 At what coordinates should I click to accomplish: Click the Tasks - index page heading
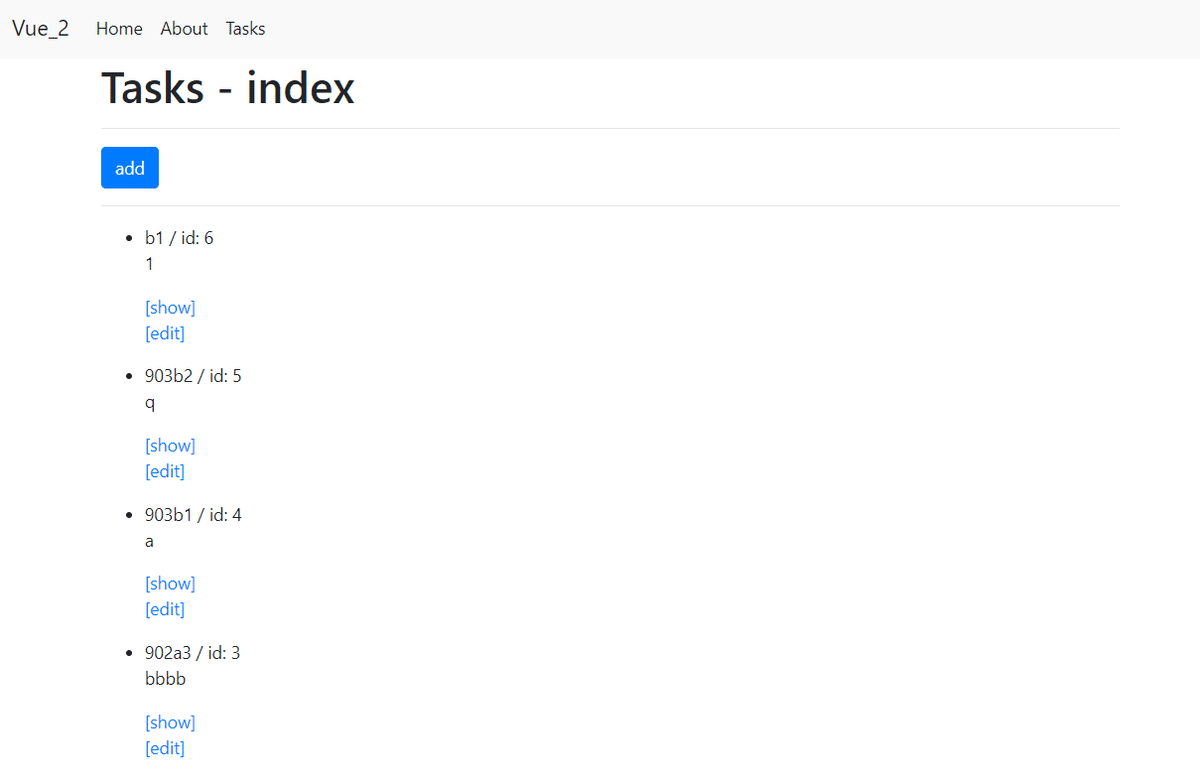coord(227,88)
